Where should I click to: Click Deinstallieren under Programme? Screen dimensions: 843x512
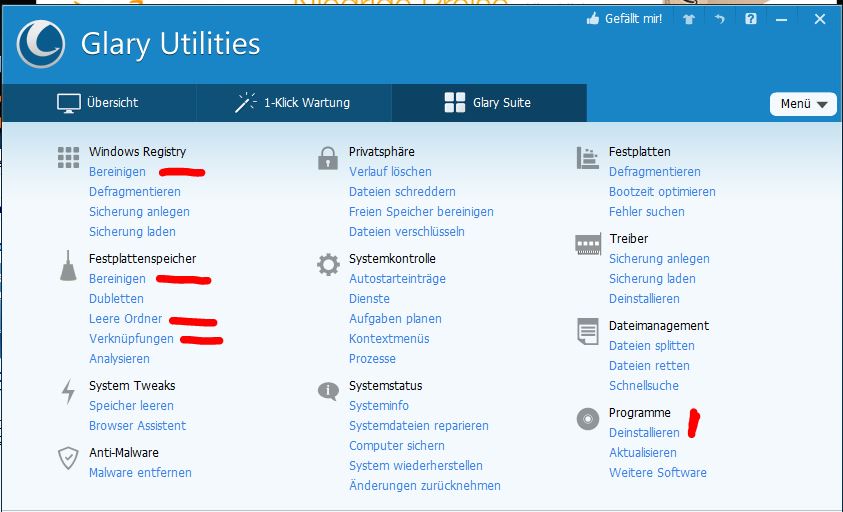(x=644, y=433)
